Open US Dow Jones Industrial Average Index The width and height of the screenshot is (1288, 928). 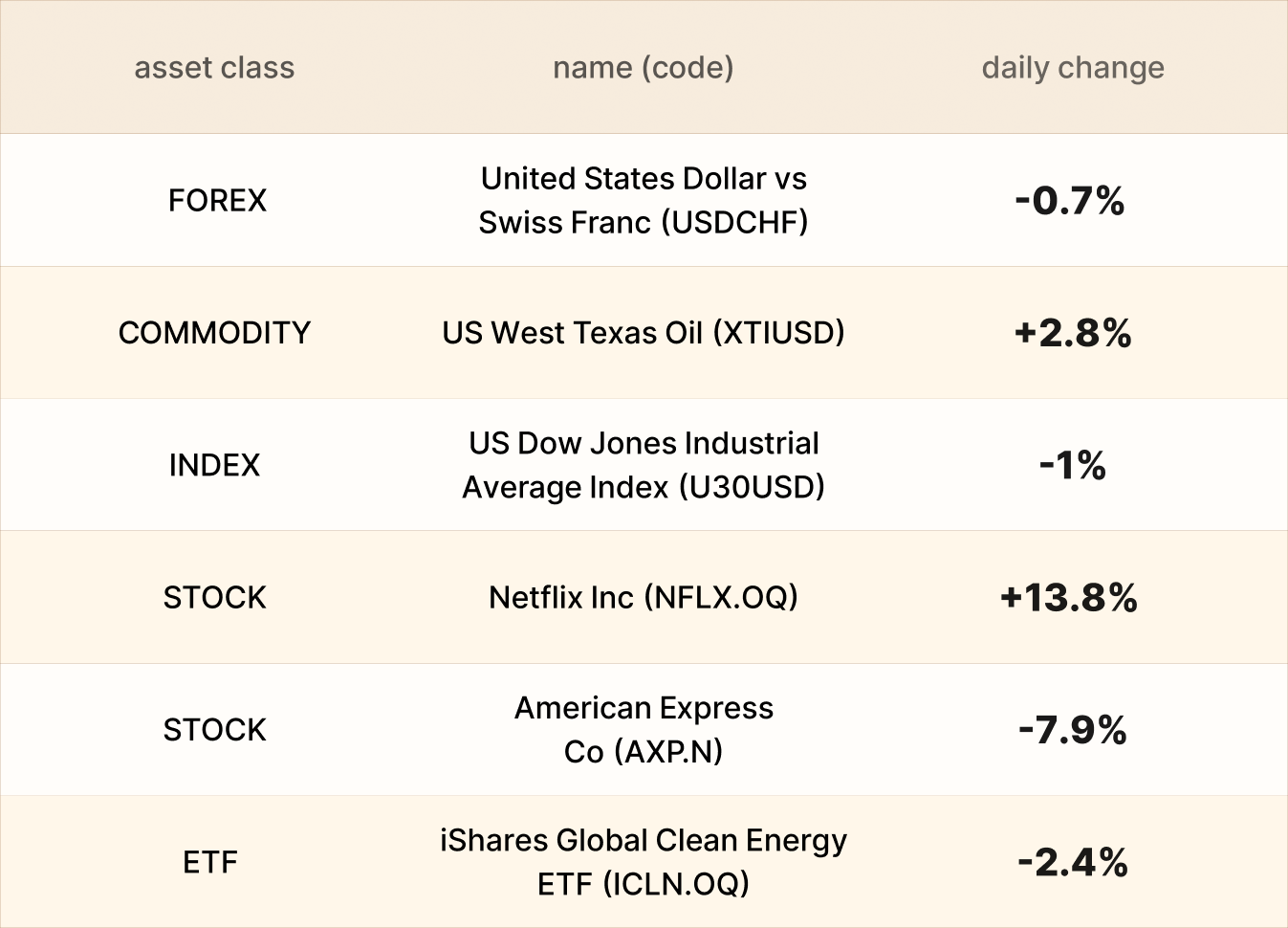(643, 465)
